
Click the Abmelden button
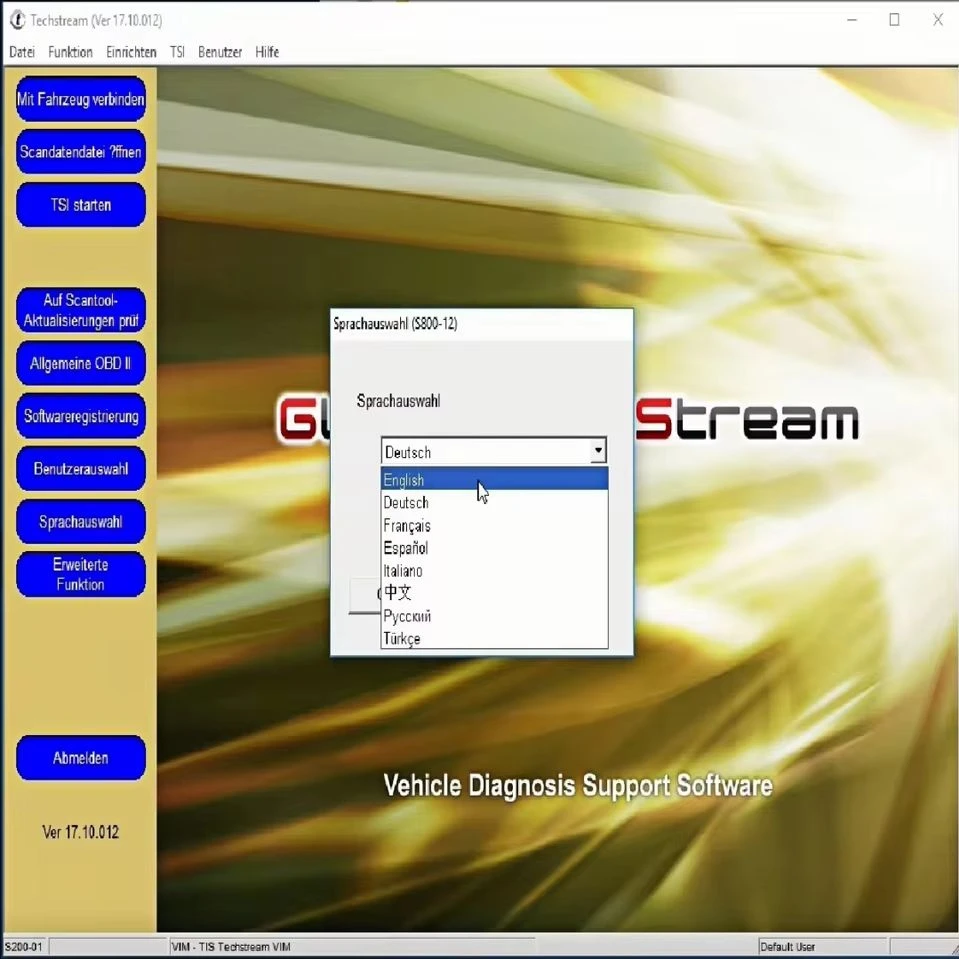(81, 758)
